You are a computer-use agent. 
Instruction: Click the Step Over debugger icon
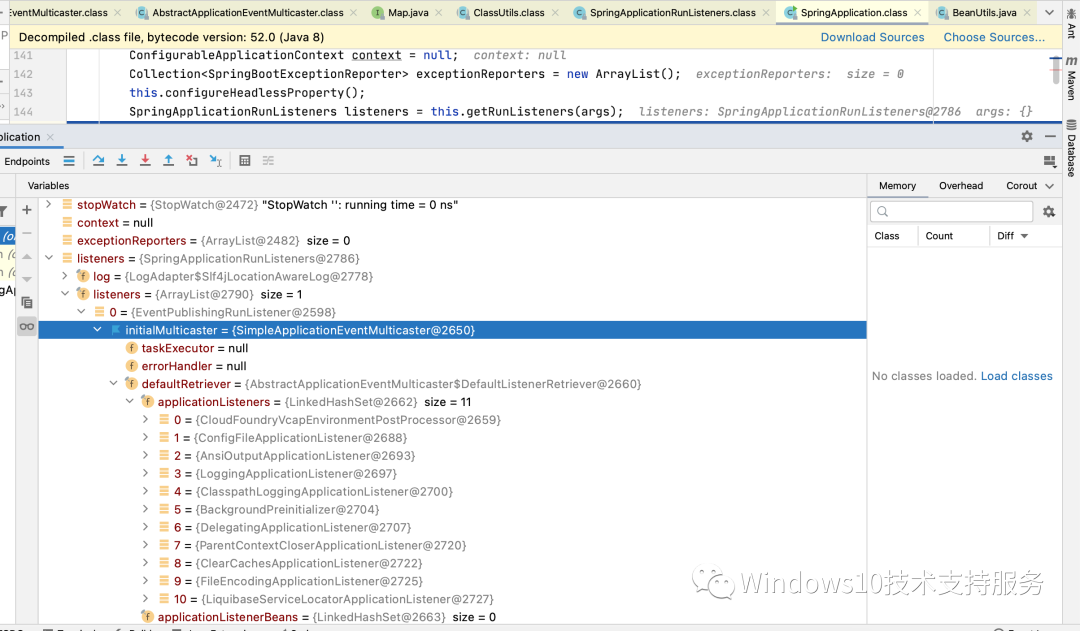[98, 161]
